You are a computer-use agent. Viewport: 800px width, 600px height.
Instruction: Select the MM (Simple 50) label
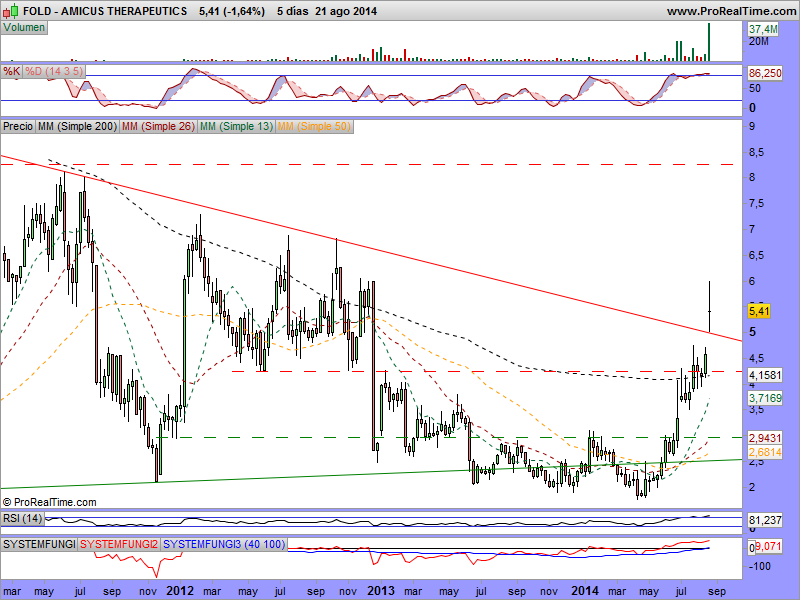(314, 126)
